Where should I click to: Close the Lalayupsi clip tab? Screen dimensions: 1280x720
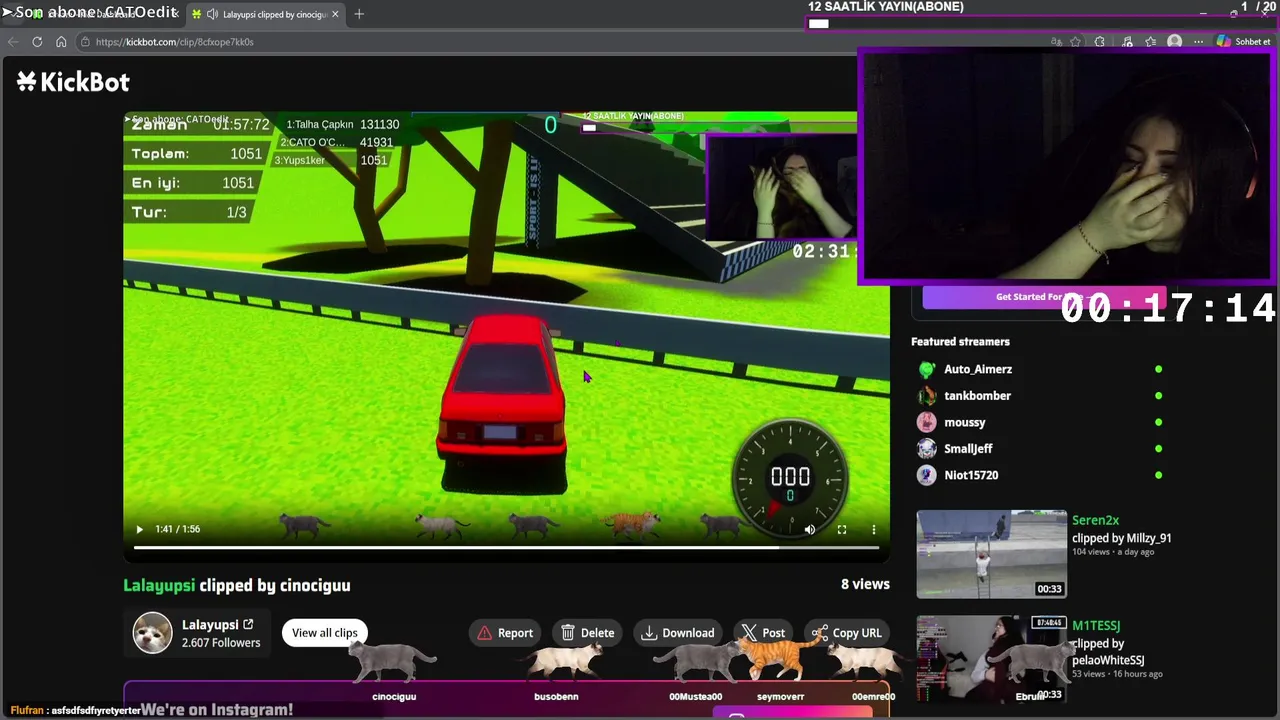pos(335,14)
